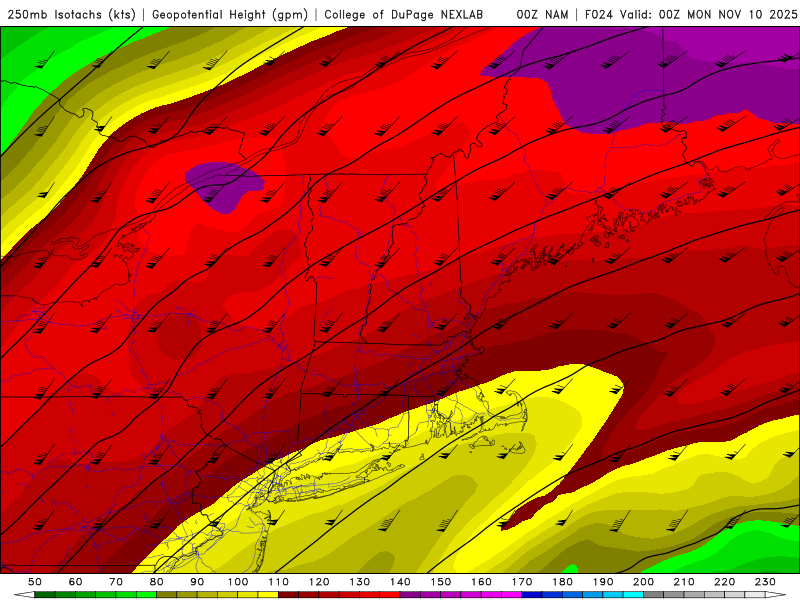Click the "00Z NAM" model run label
The height and width of the screenshot is (600, 800).
(542, 14)
